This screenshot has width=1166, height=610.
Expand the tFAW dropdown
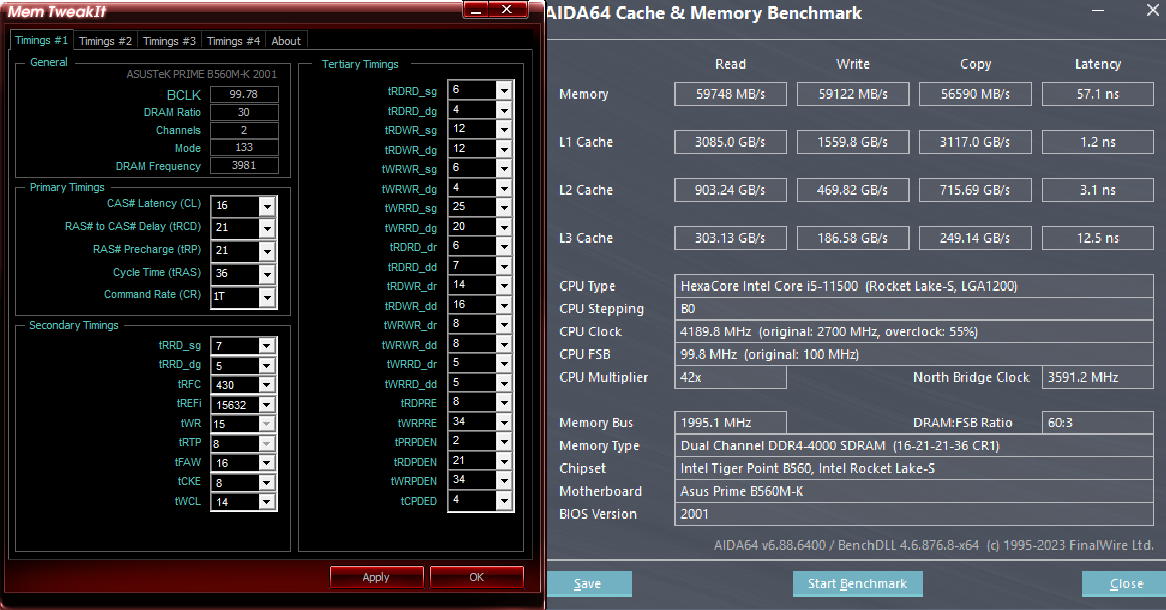tap(267, 463)
